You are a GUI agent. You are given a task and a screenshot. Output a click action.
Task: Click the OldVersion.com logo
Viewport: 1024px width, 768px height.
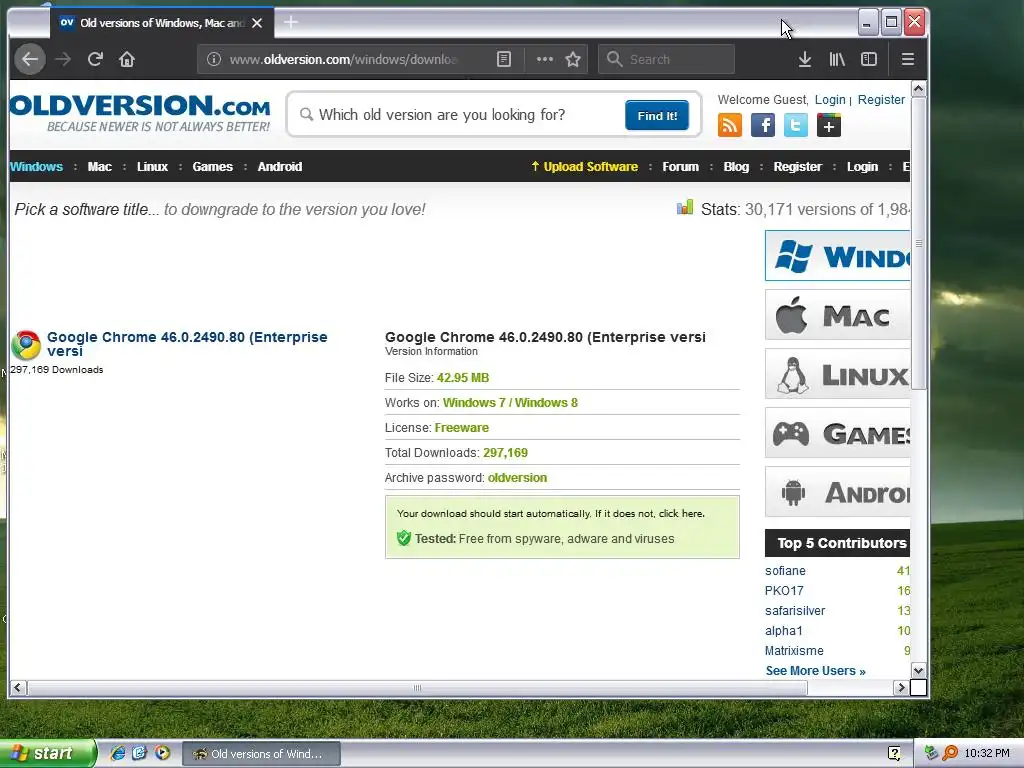[x=140, y=113]
